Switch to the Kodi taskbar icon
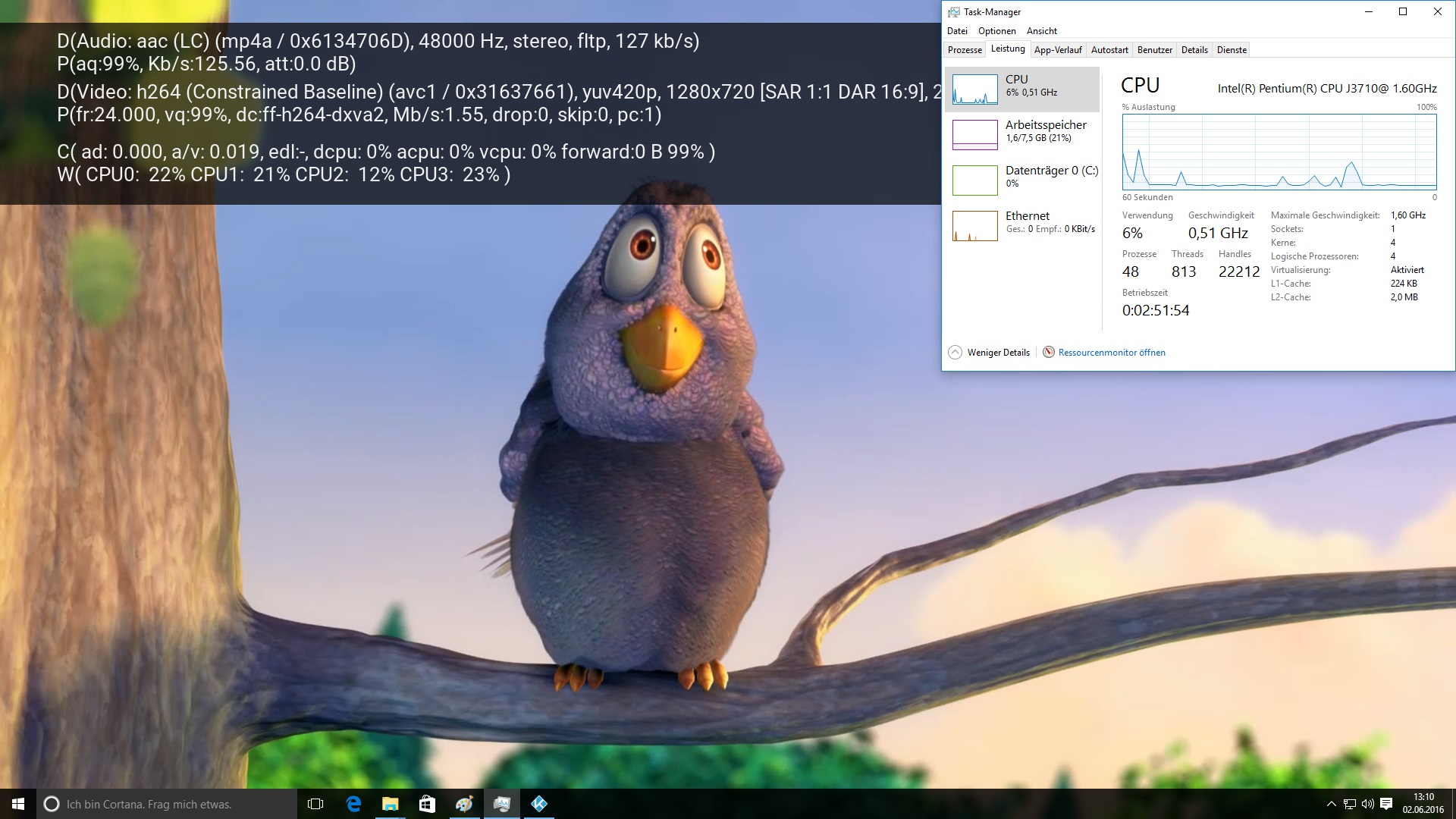The image size is (1456, 819). [538, 804]
